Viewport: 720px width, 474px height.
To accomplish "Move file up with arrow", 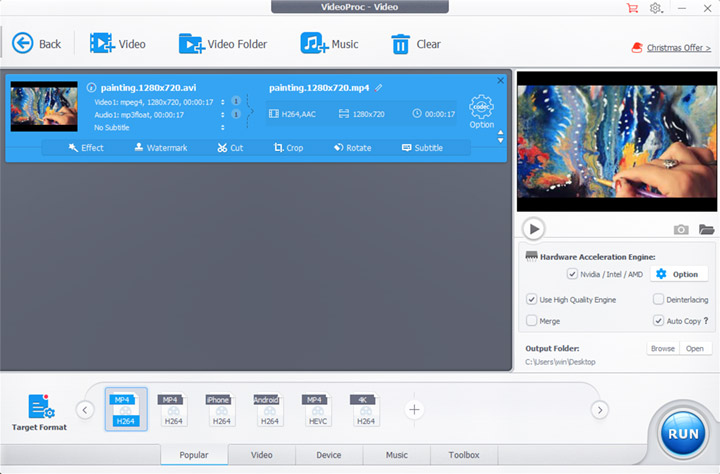I will click(501, 132).
